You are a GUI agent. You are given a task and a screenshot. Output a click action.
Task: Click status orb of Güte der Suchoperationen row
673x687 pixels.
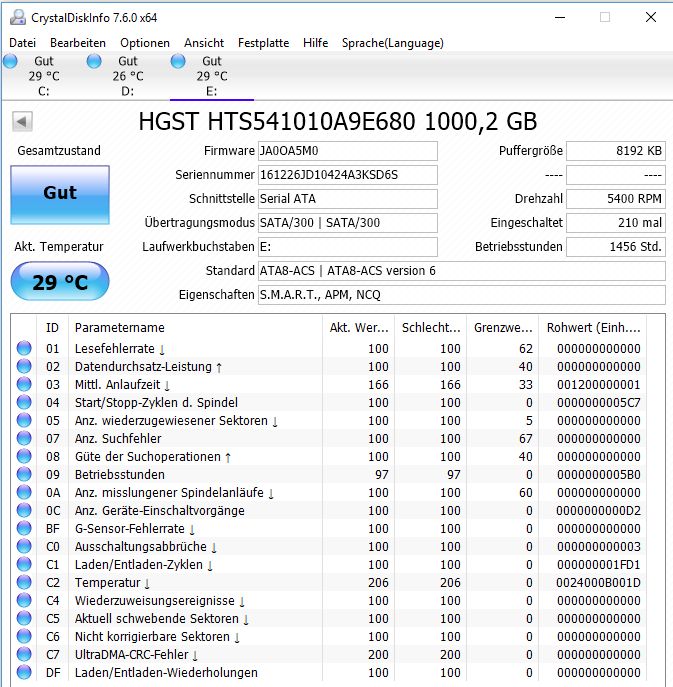tap(24, 456)
